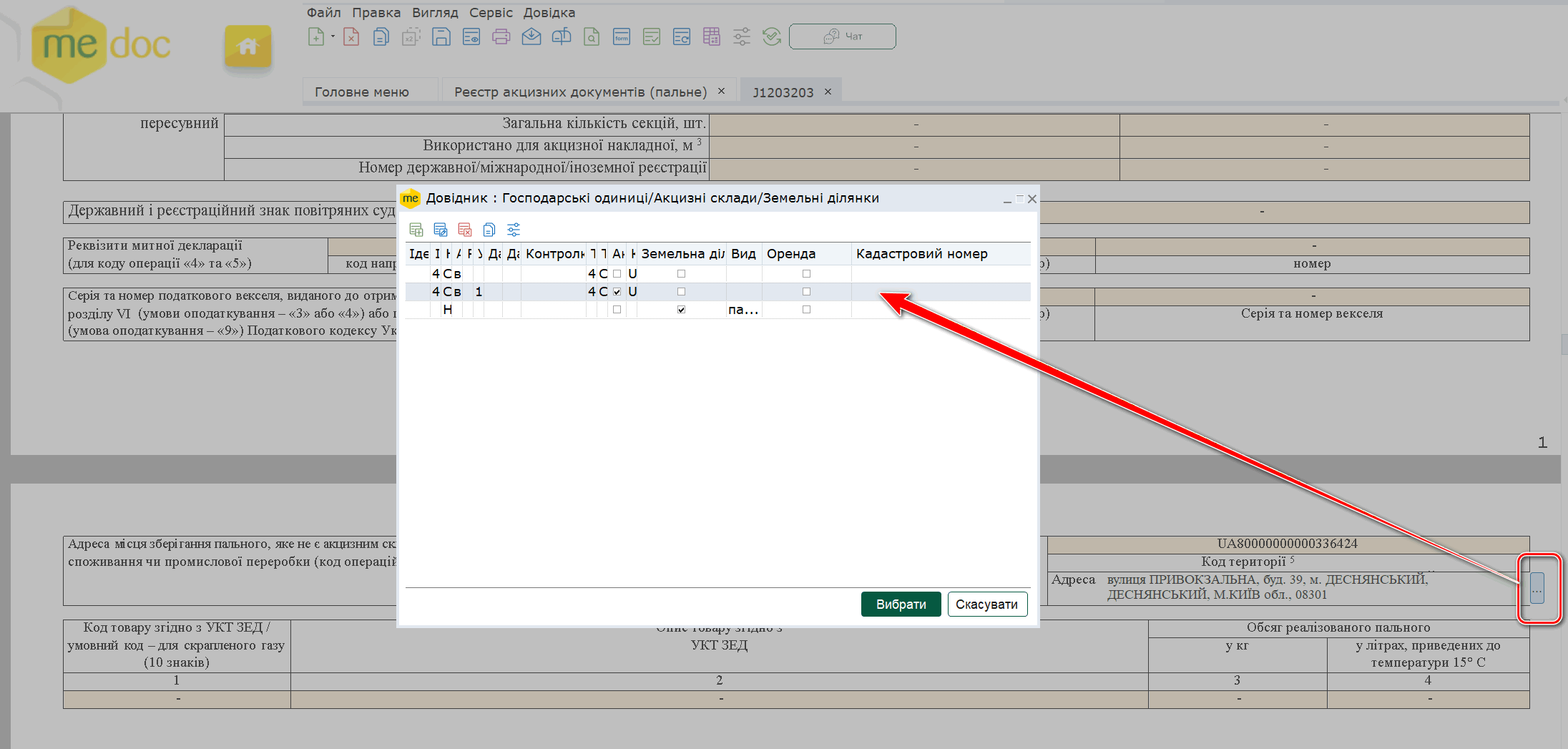
Task: Click the yellow Home icon
Action: 248,47
